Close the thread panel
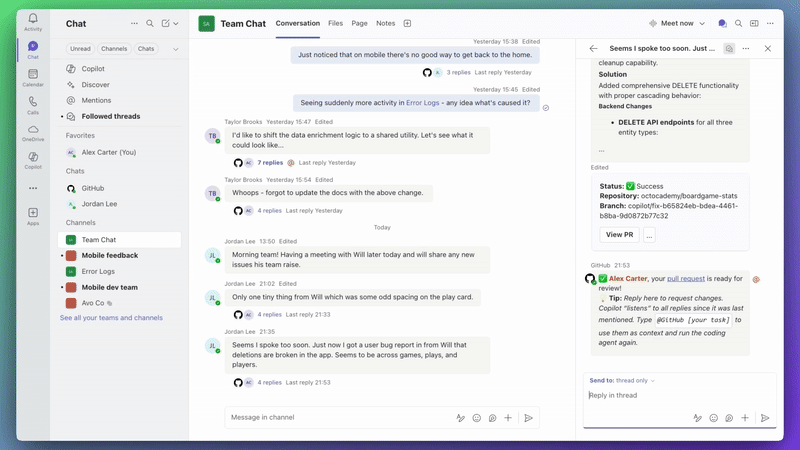 [768, 48]
